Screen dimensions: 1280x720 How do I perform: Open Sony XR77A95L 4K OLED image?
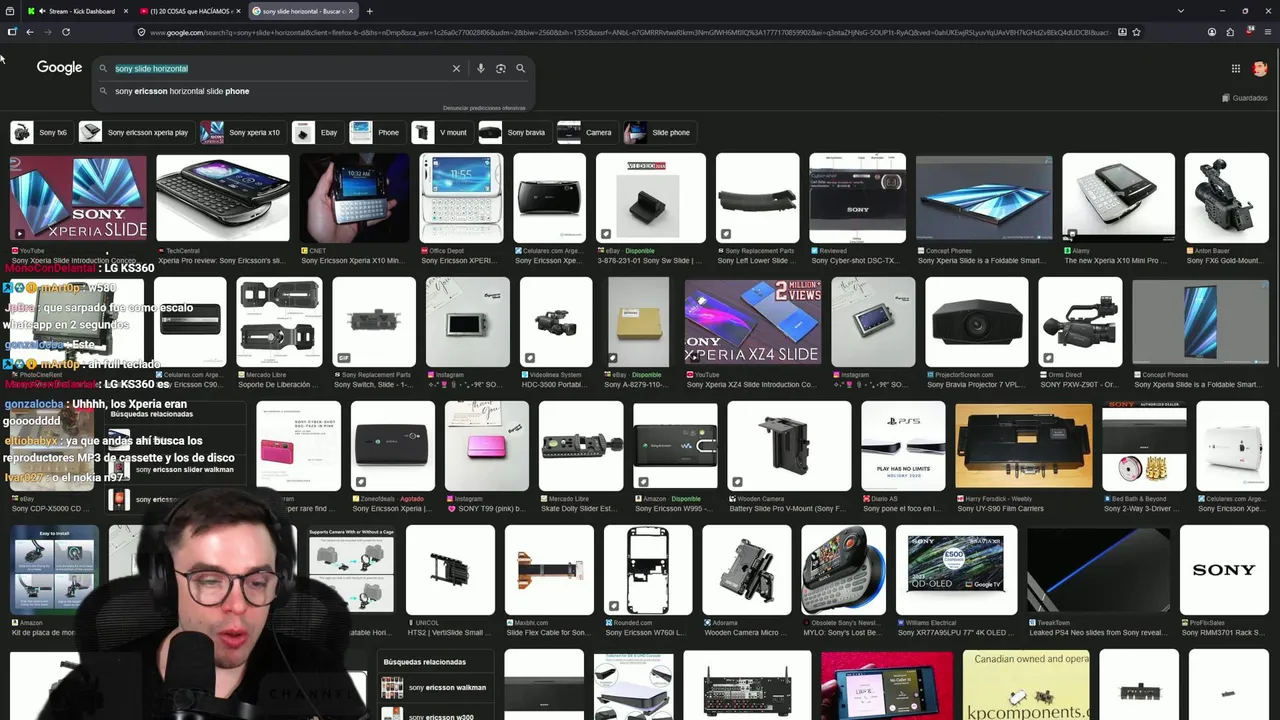(x=956, y=570)
